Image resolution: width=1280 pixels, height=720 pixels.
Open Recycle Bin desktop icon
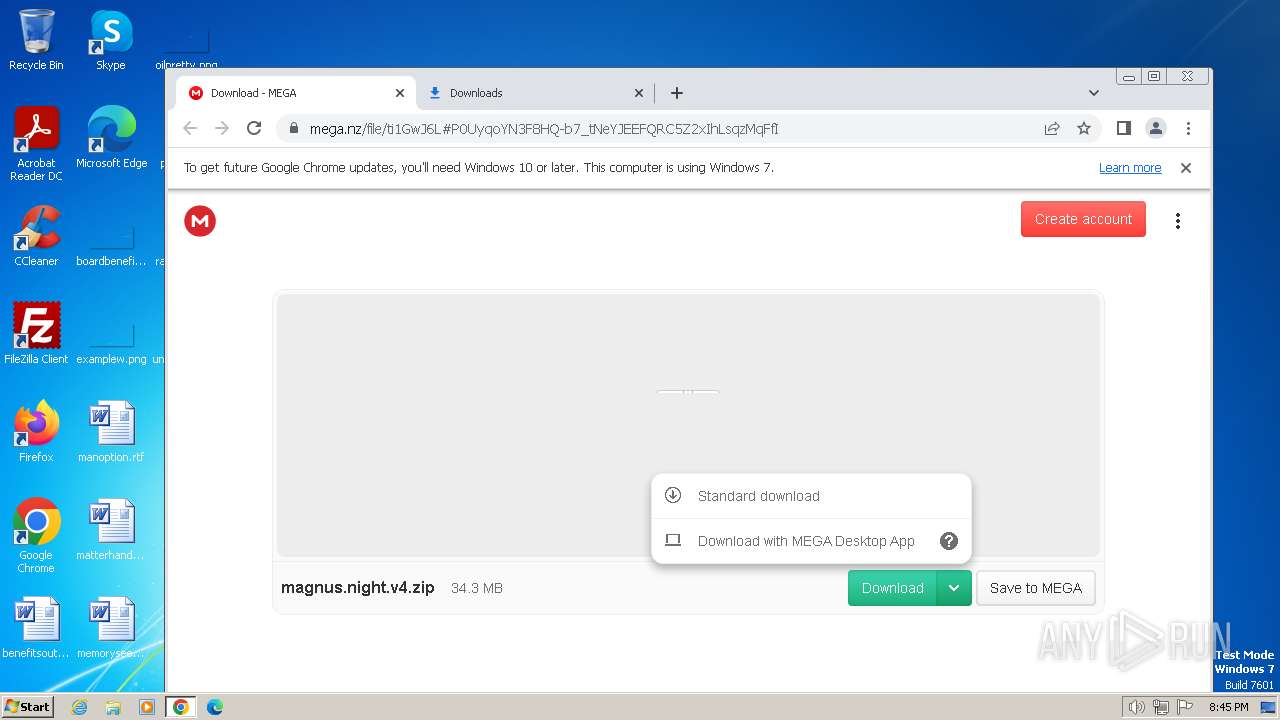point(36,40)
